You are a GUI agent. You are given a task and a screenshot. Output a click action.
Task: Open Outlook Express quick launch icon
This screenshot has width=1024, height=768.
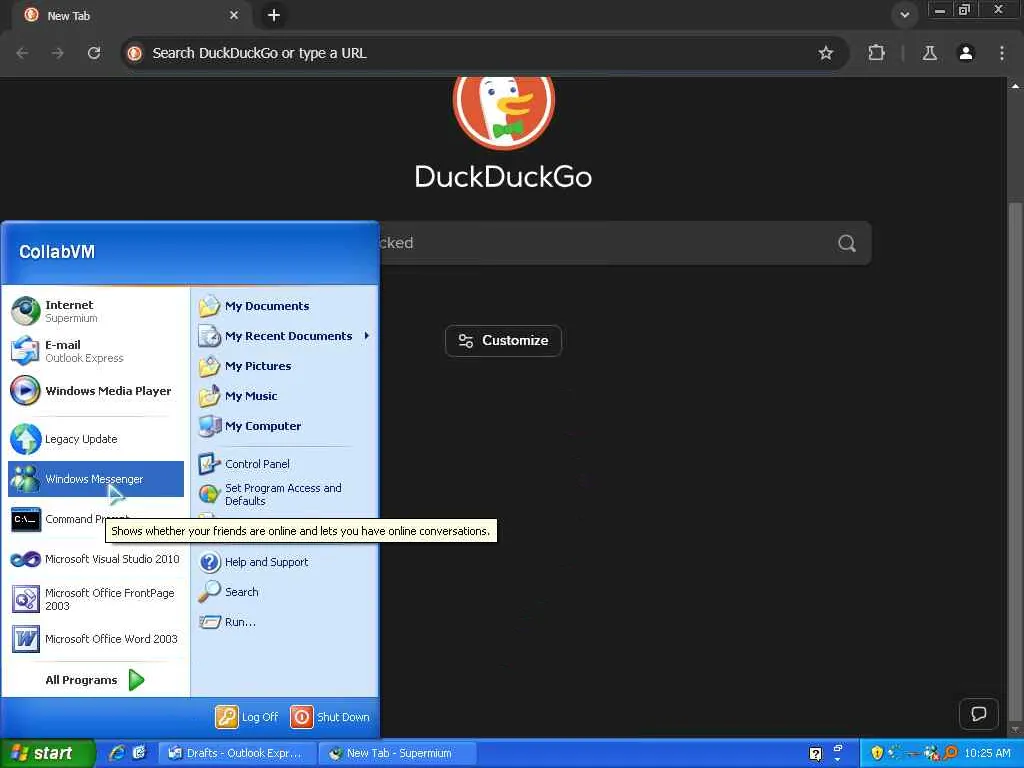pos(140,753)
